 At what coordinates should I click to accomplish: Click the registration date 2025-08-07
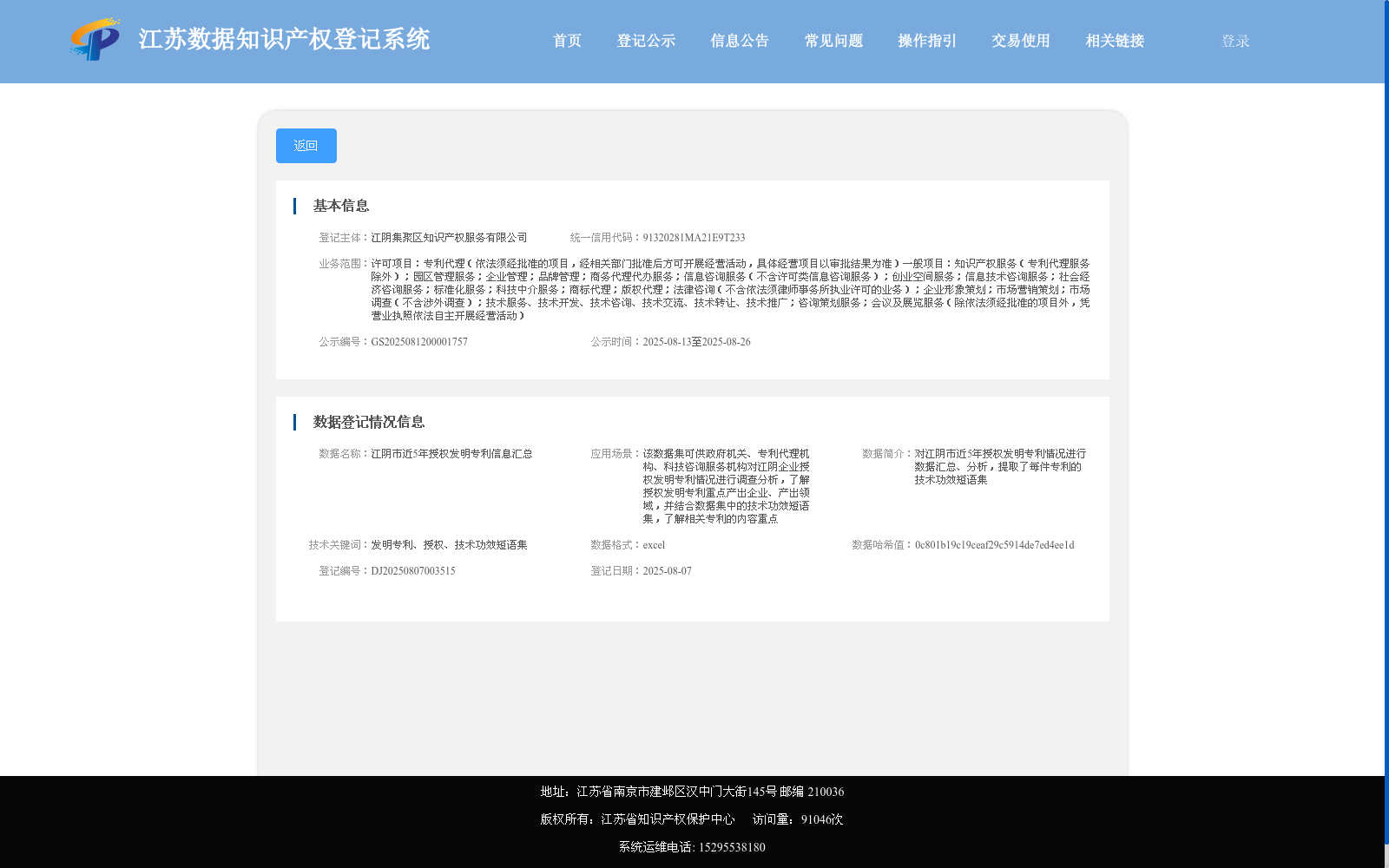tap(667, 571)
